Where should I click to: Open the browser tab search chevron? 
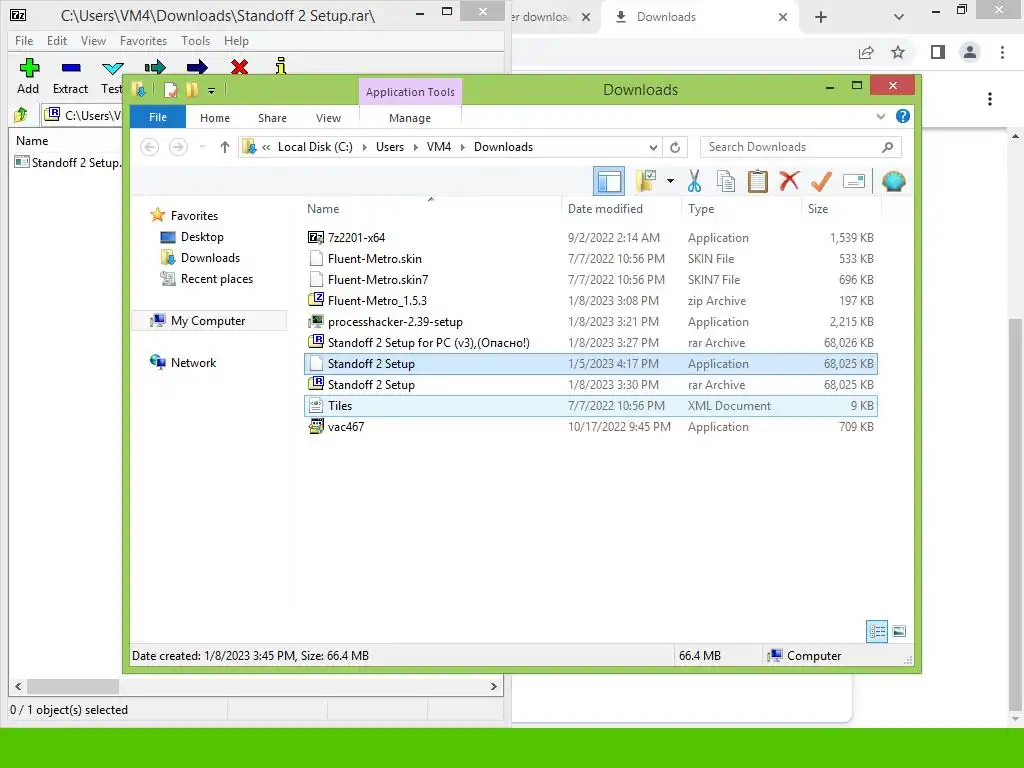click(899, 17)
